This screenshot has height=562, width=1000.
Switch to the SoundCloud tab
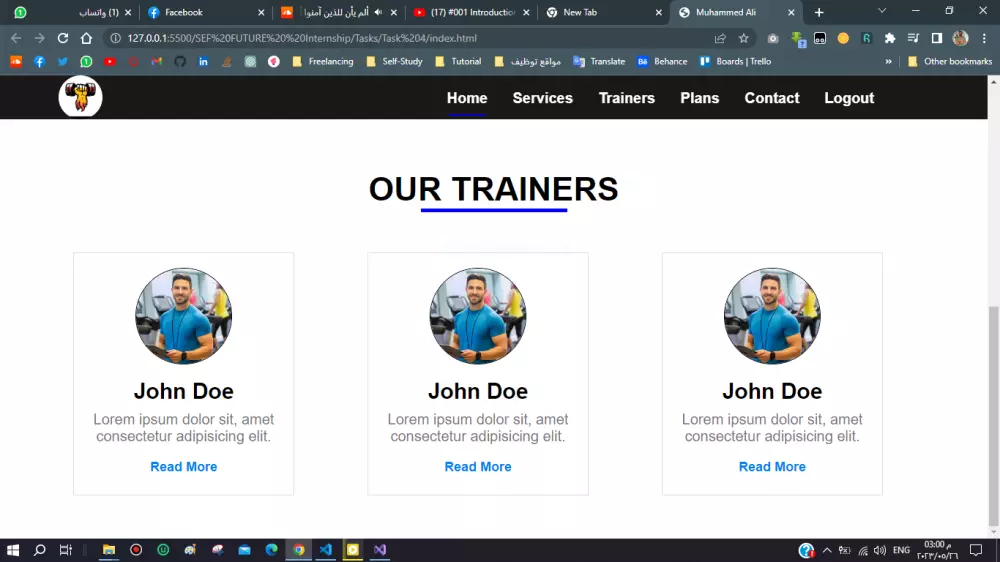point(339,12)
